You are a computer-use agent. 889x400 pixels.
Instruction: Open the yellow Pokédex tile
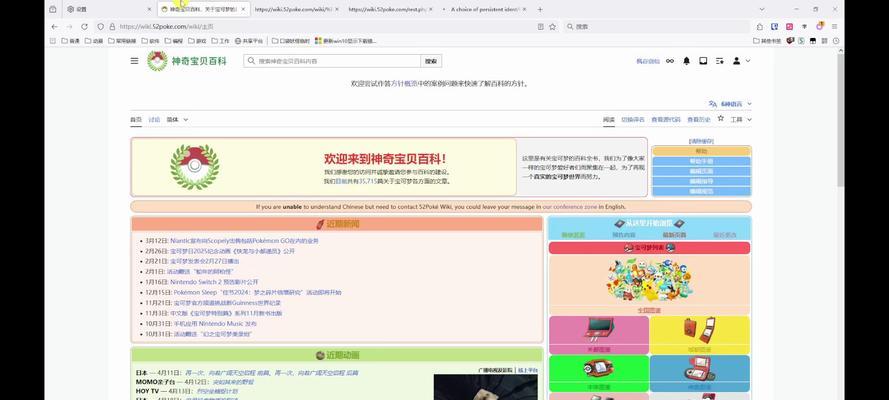(x=700, y=335)
